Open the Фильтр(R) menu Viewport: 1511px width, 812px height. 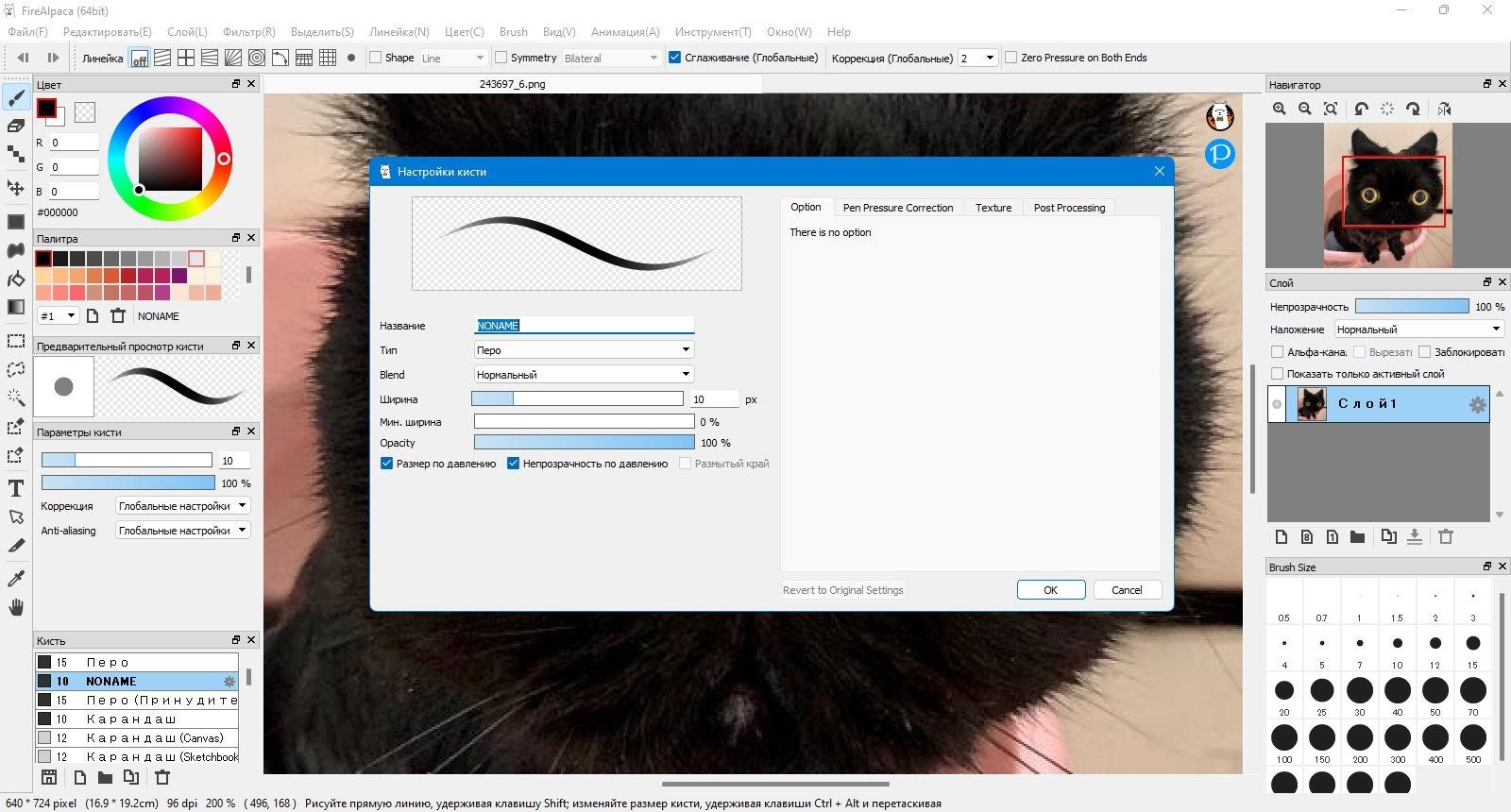tap(249, 32)
